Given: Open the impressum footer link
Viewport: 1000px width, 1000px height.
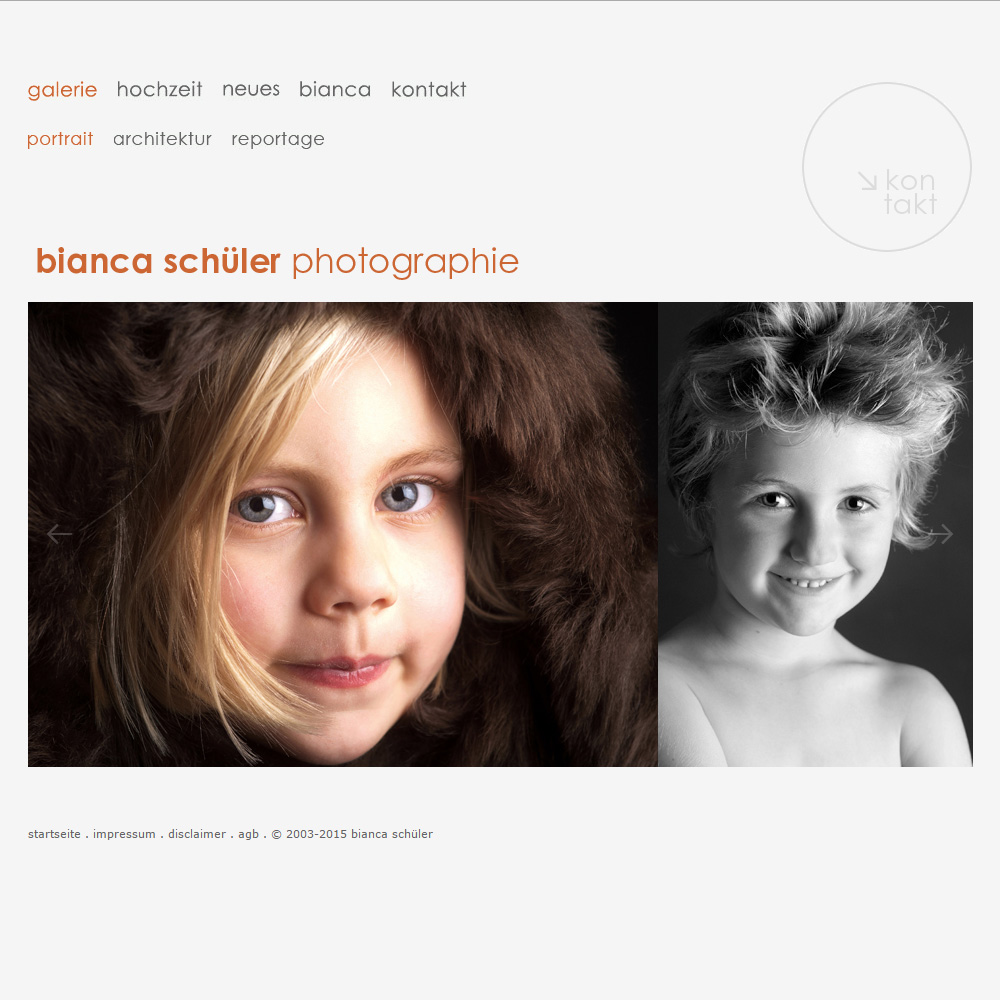Looking at the screenshot, I should click(124, 834).
